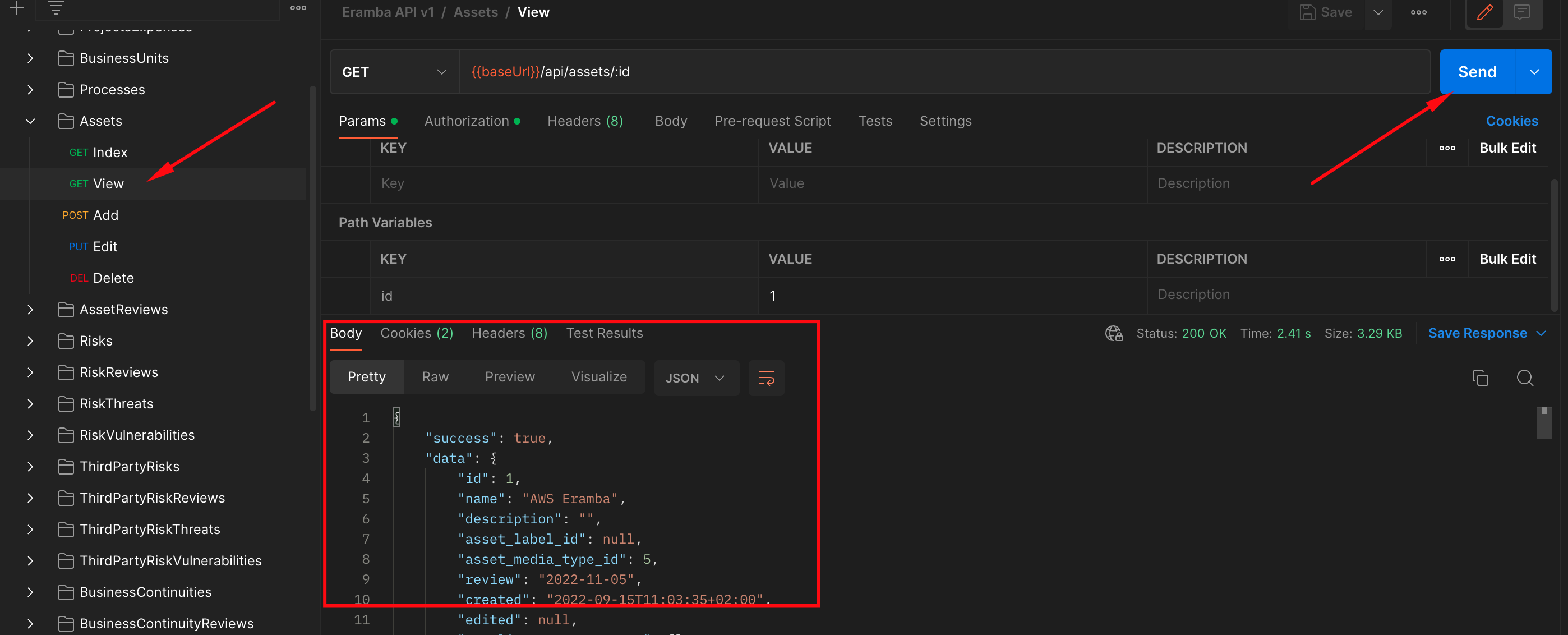Image resolution: width=1568 pixels, height=635 pixels.
Task: Open Save Response dropdown
Action: (x=1487, y=334)
